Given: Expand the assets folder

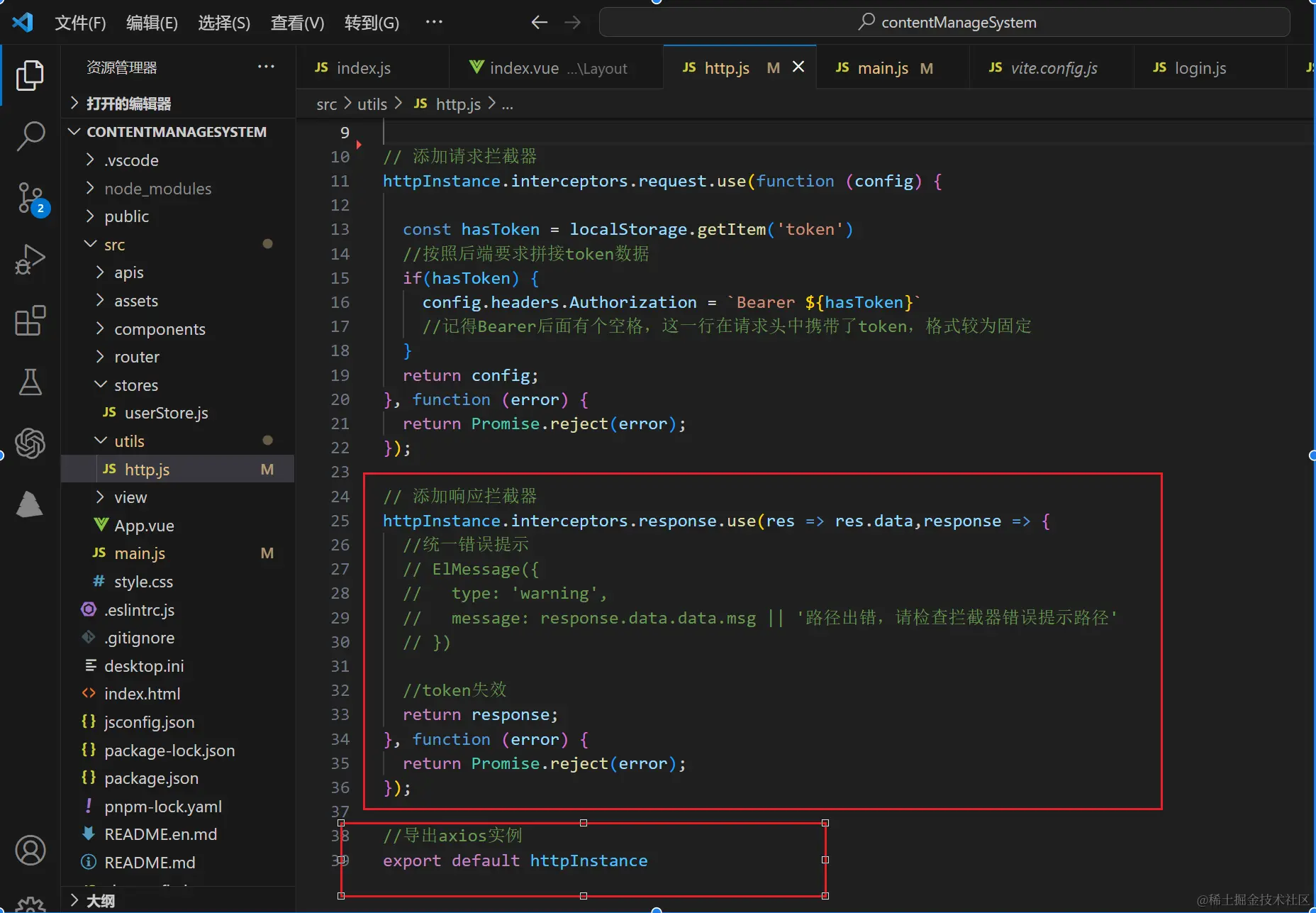Looking at the screenshot, I should pos(177,301).
